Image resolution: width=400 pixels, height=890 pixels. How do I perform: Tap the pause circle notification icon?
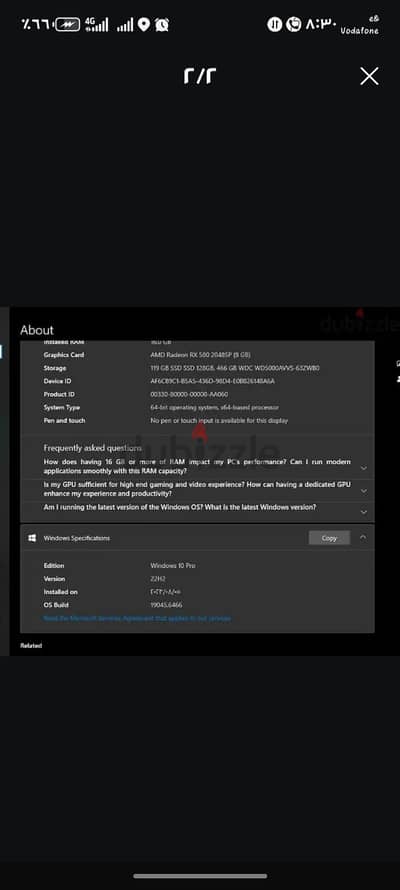coord(275,24)
